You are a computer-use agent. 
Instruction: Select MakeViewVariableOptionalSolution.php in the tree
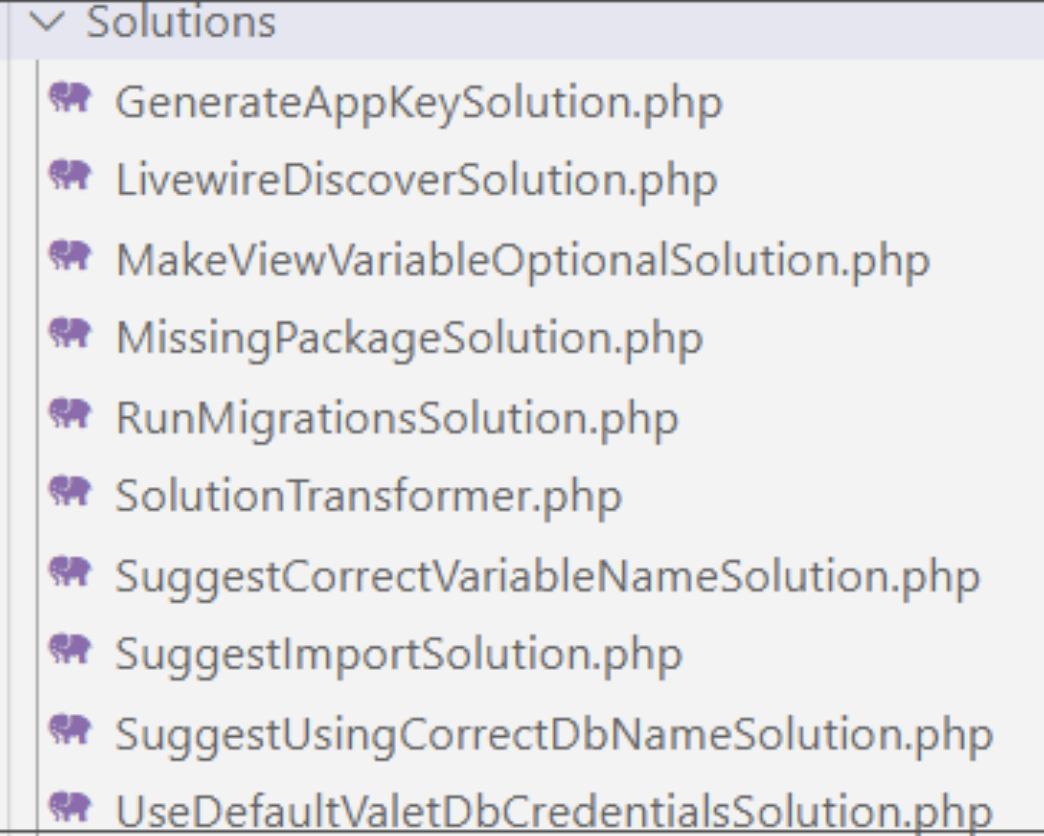[x=523, y=260]
